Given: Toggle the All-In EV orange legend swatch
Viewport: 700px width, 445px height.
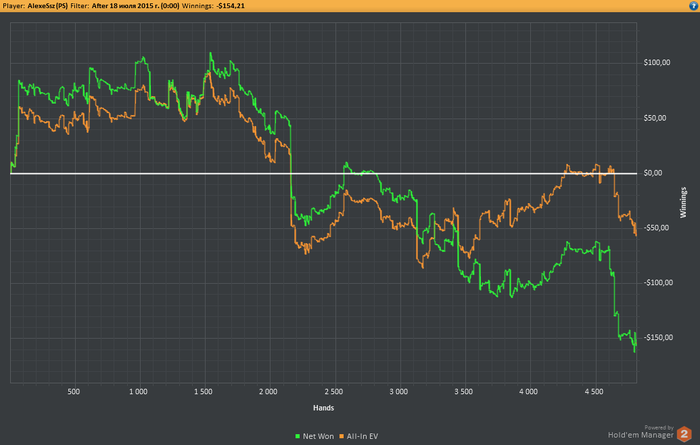Looking at the screenshot, I should pos(342,436).
